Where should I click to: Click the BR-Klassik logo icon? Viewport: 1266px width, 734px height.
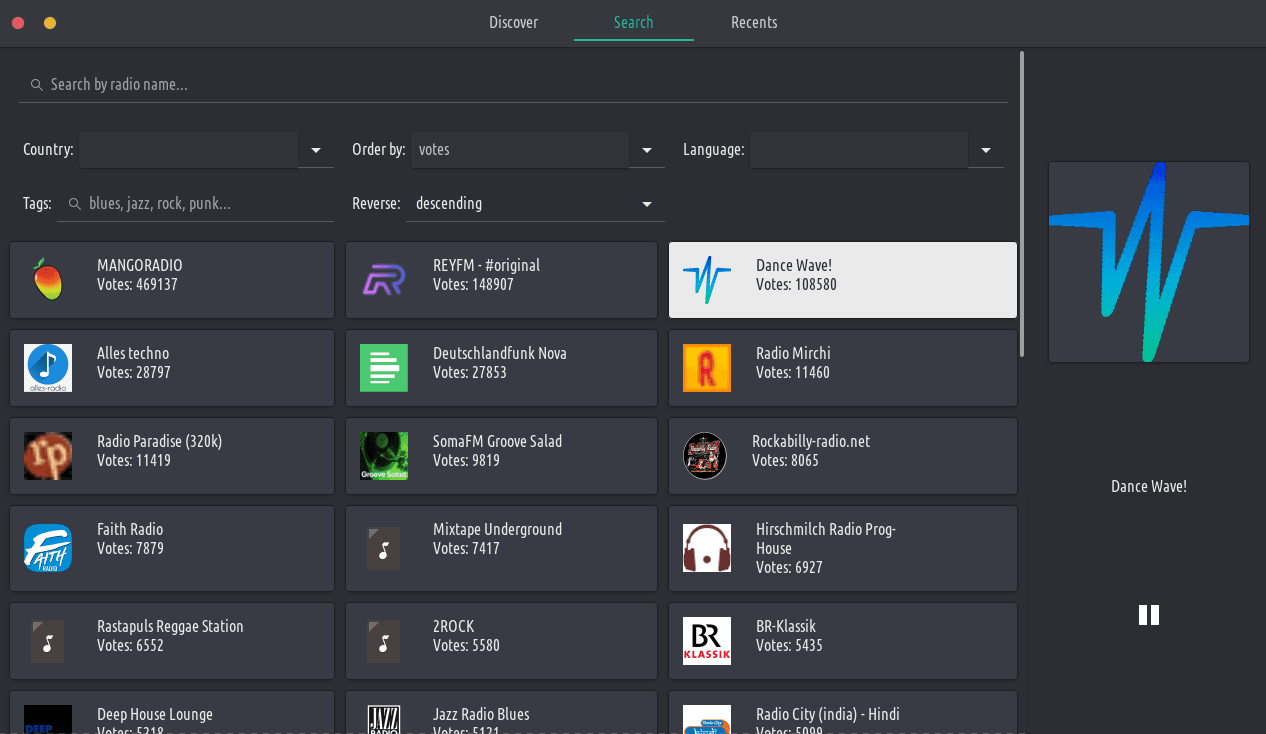tap(706, 641)
